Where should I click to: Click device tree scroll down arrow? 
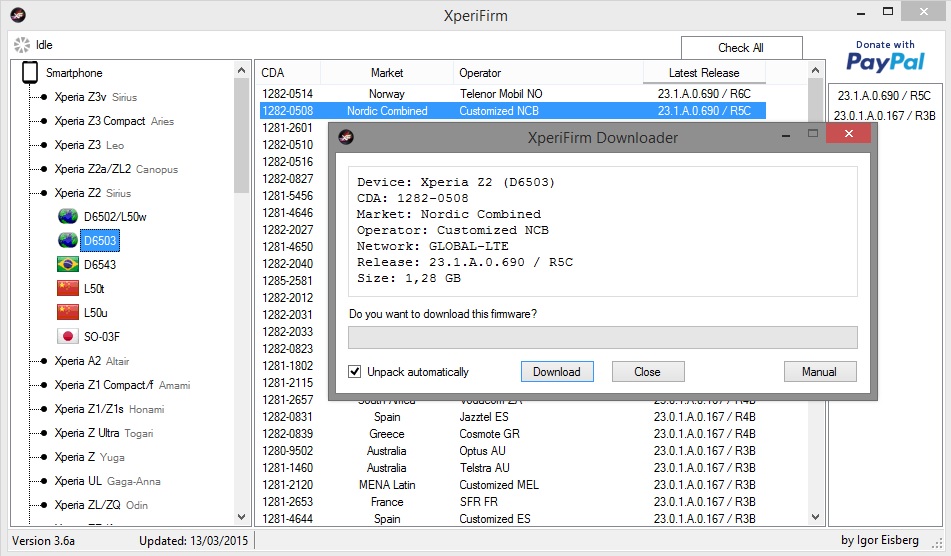point(241,517)
